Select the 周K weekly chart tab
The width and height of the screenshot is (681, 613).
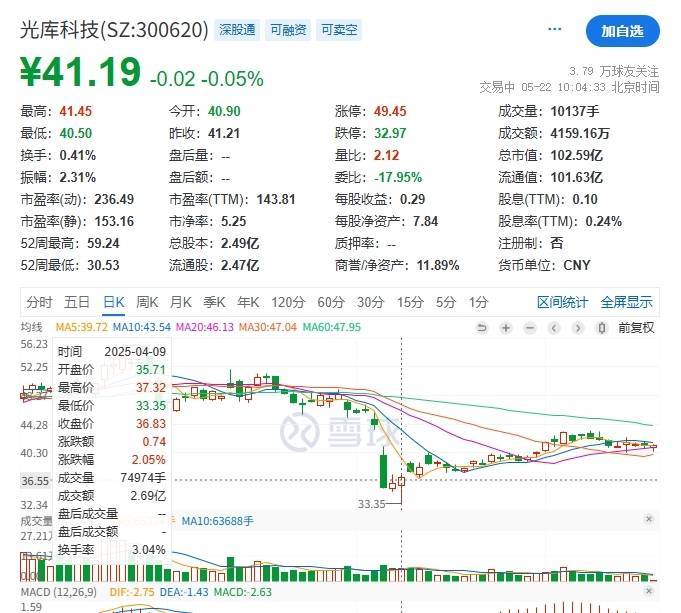(x=147, y=302)
